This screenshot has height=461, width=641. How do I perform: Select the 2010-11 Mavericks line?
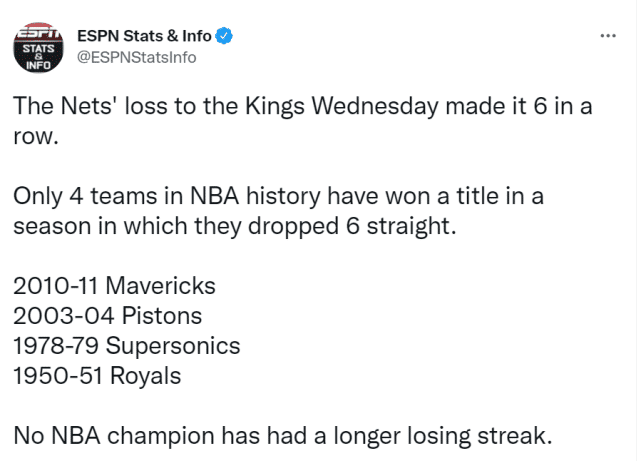click(x=114, y=286)
